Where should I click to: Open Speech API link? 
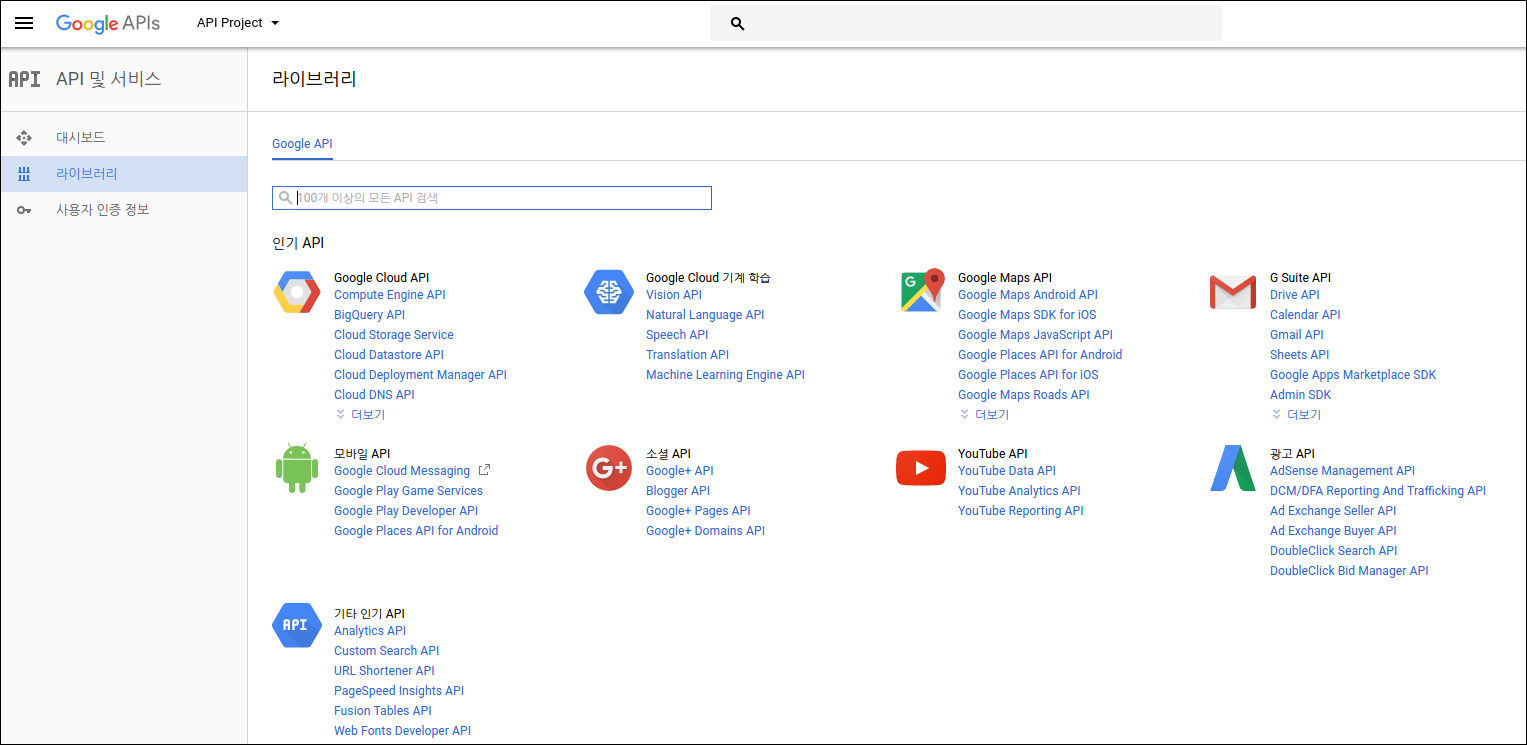677,335
